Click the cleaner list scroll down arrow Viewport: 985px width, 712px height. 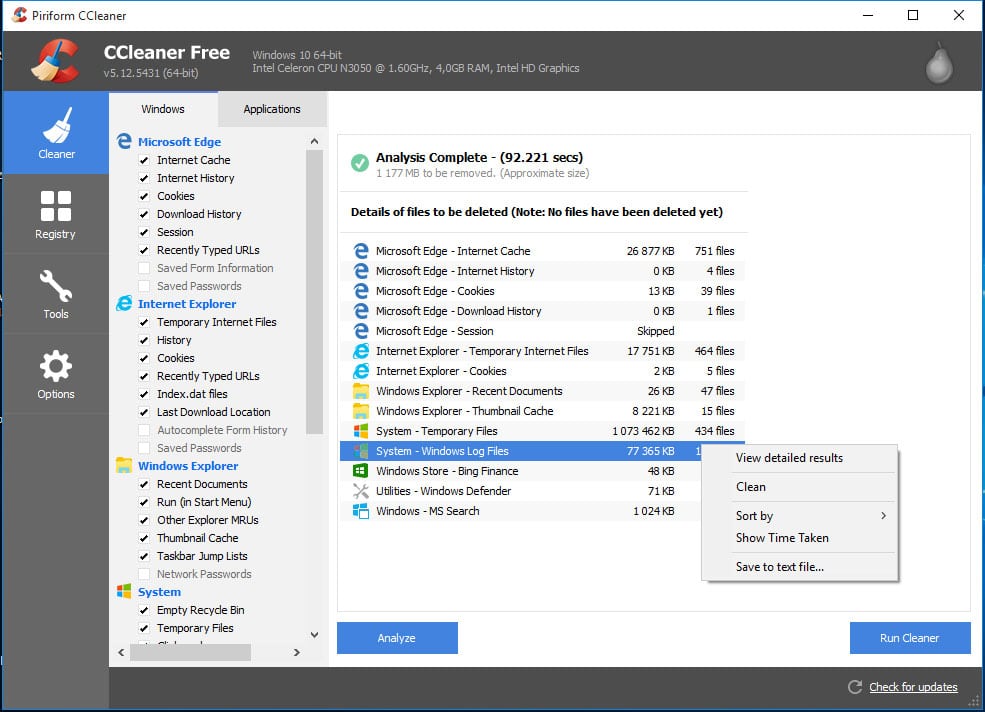tap(315, 635)
